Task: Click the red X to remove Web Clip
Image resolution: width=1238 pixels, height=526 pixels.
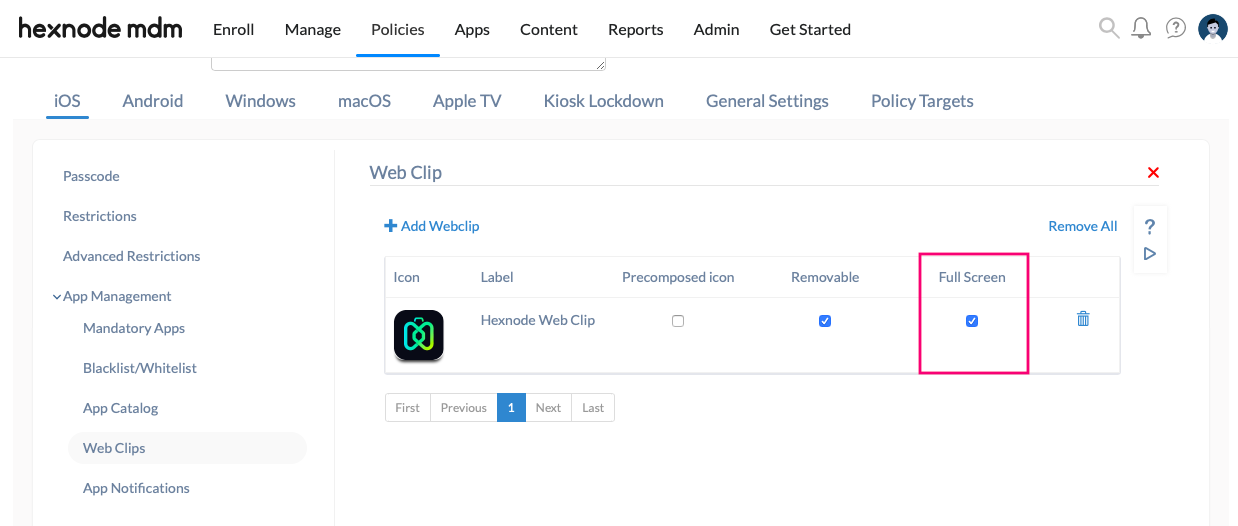Action: pyautogui.click(x=1153, y=173)
